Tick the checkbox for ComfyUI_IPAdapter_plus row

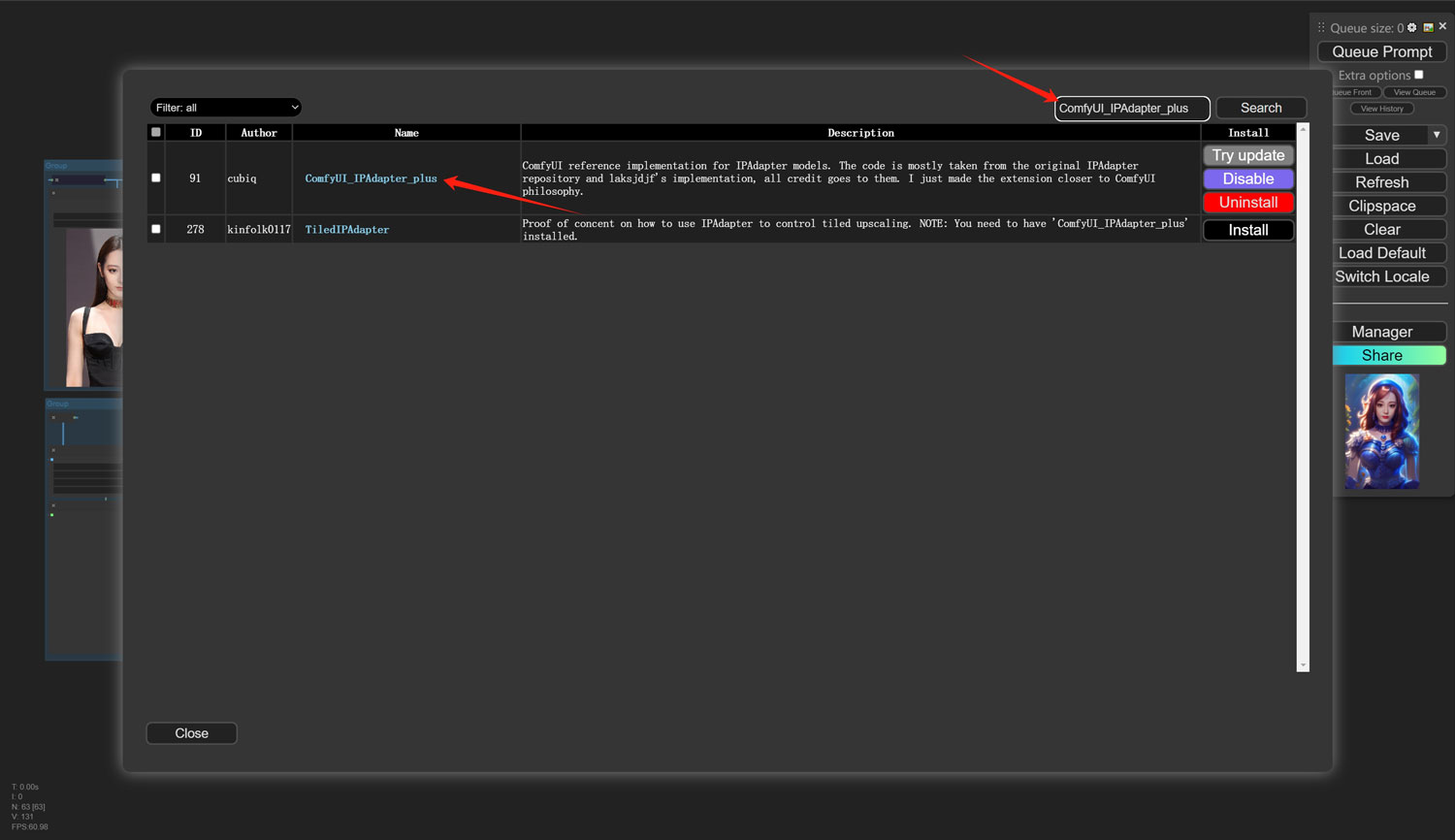point(156,178)
